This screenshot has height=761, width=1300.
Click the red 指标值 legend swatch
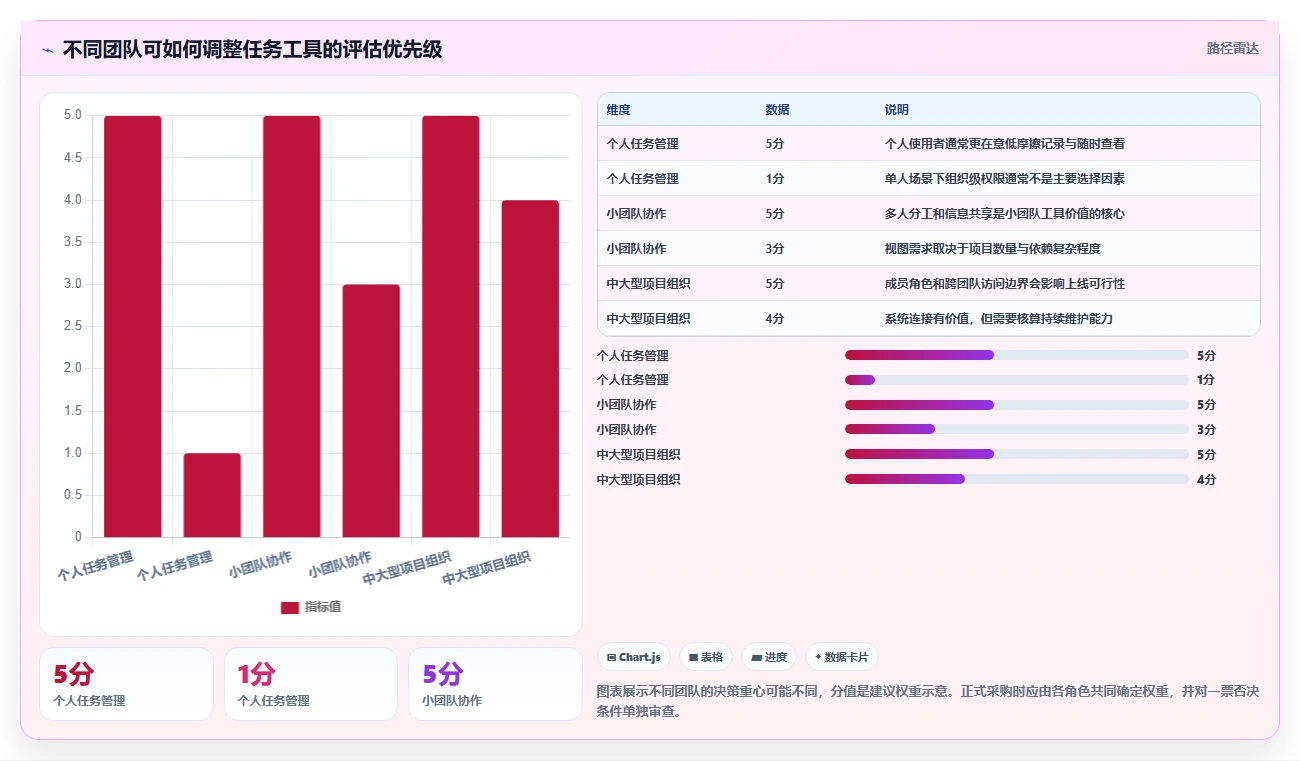290,607
